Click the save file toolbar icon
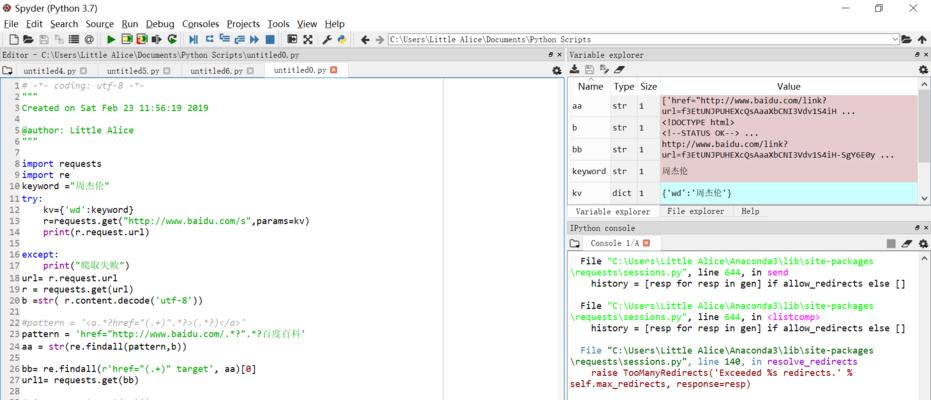931x400 pixels. pos(44,40)
